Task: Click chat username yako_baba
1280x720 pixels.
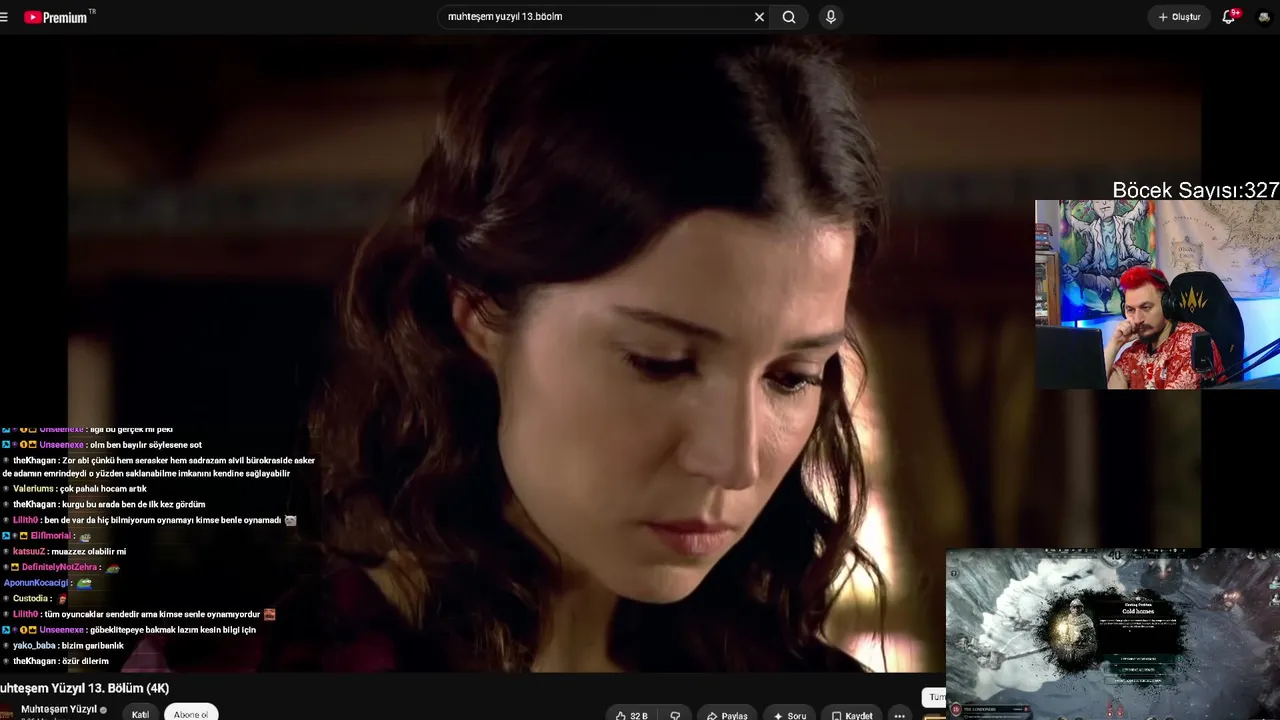Action: tap(34, 646)
